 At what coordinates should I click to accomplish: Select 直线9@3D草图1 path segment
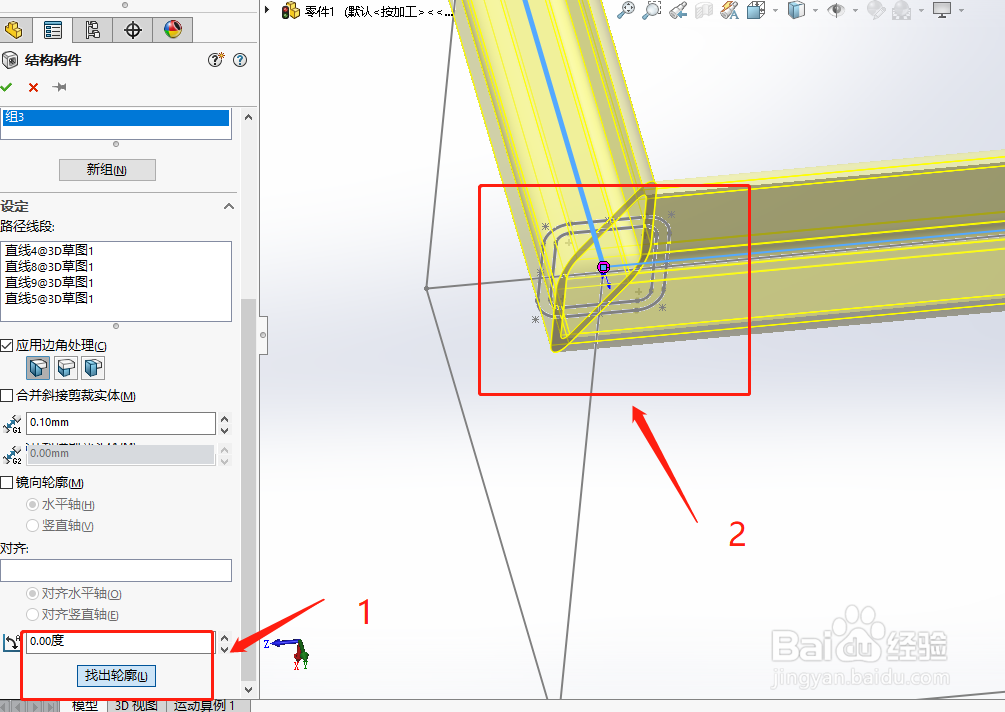49,283
